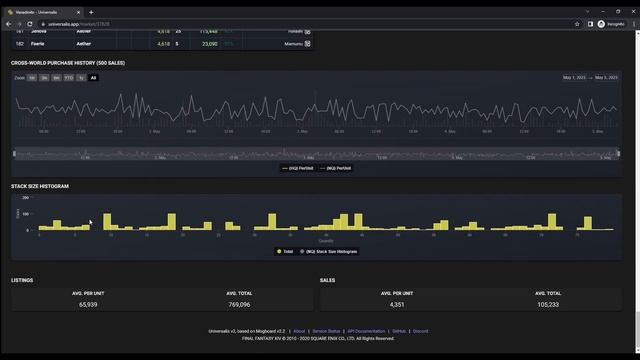640x360 pixels.
Task: Click the Faerie world name in table
Action: pos(38,44)
